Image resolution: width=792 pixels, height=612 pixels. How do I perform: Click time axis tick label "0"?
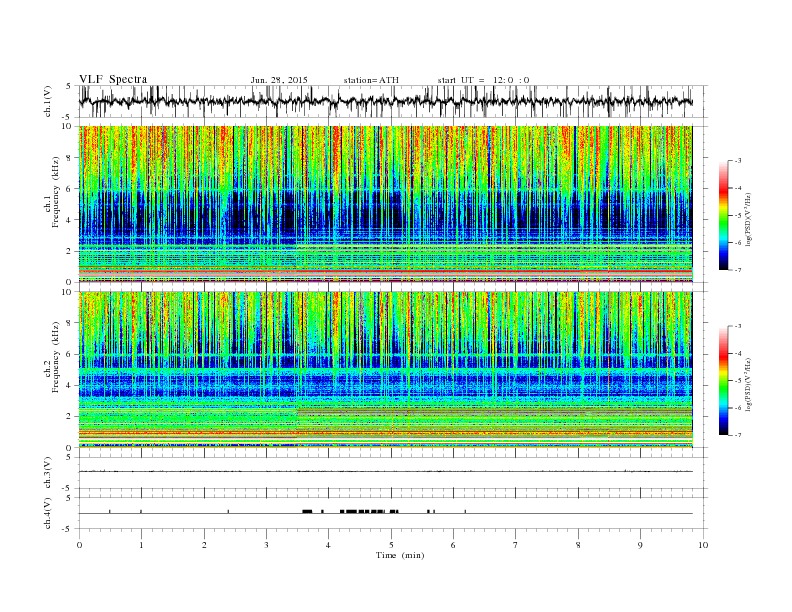(79, 545)
